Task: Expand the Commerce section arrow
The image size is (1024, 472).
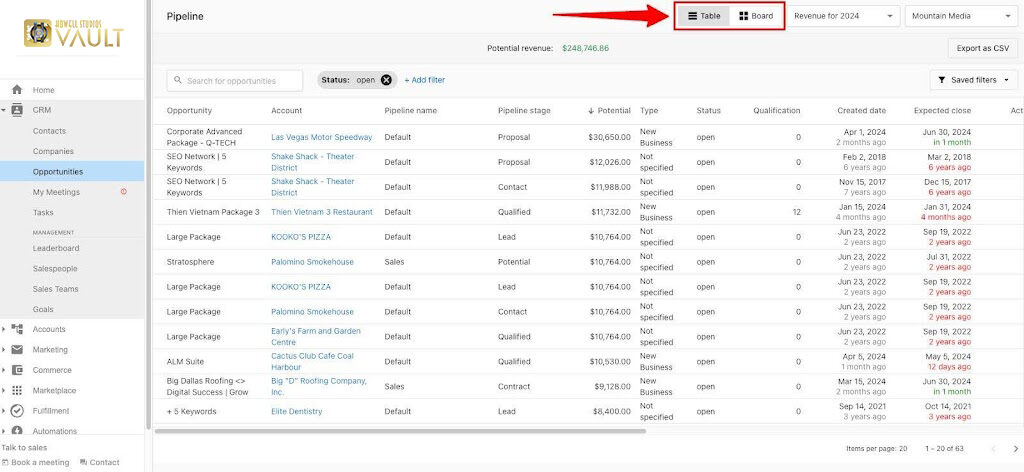Action: pyautogui.click(x=4, y=370)
